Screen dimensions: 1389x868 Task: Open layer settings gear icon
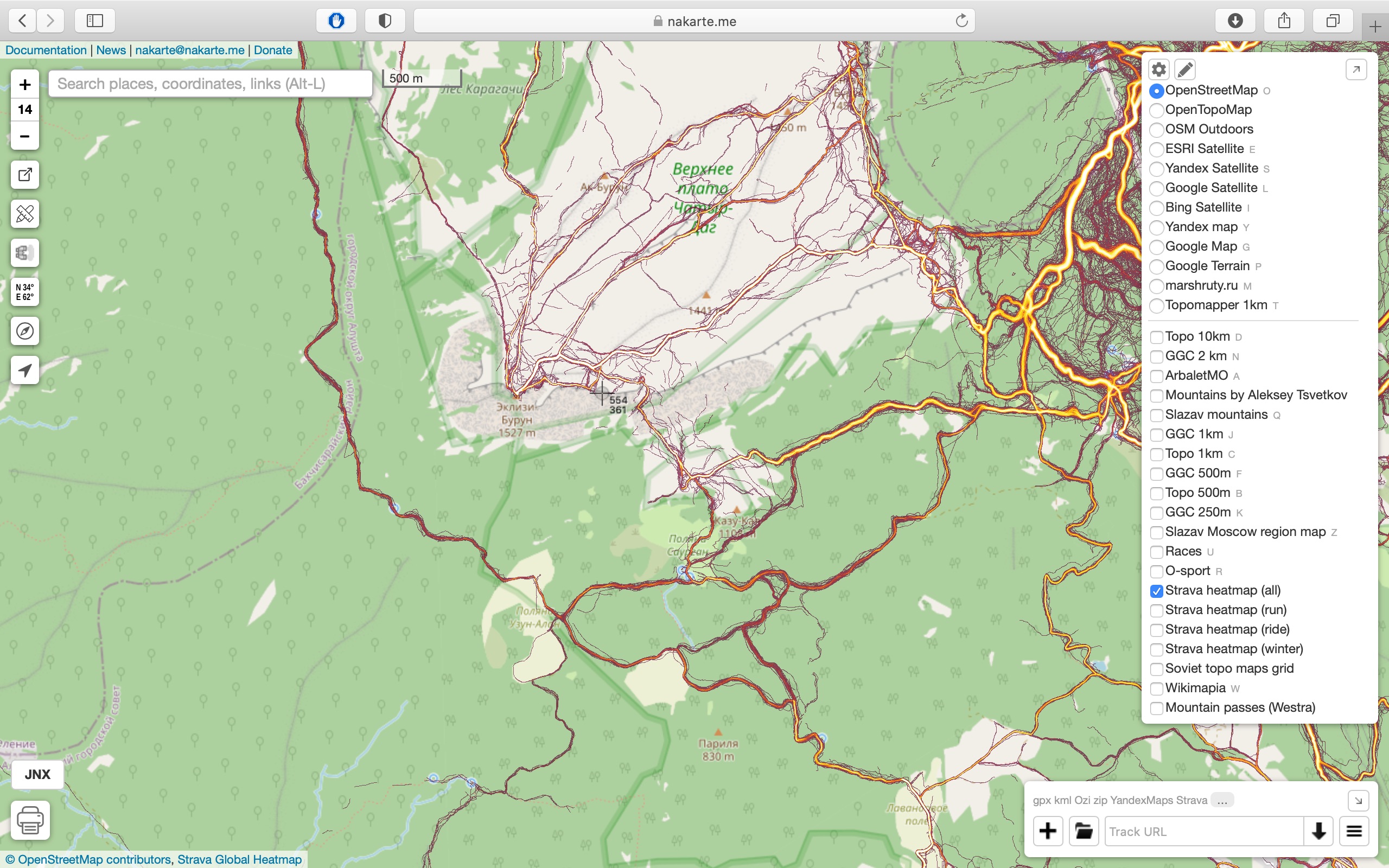point(1158,70)
